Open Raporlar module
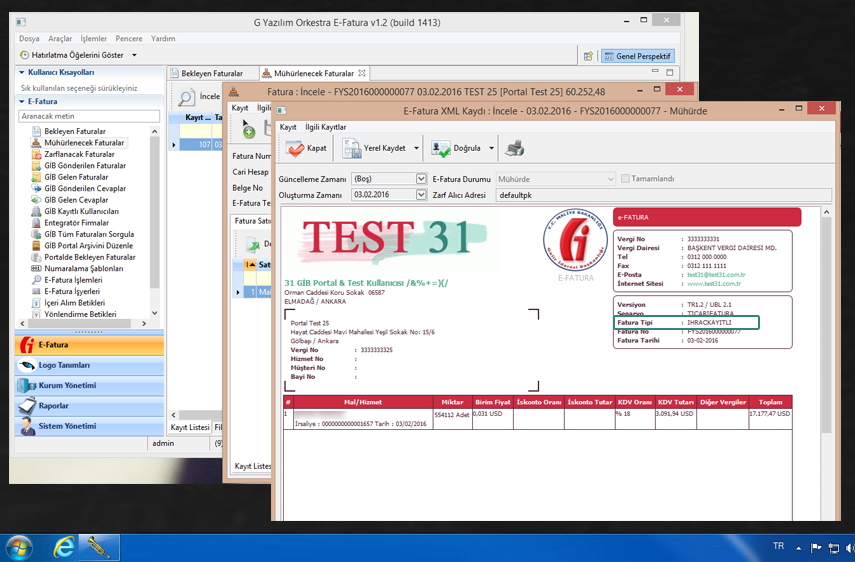 (89, 406)
